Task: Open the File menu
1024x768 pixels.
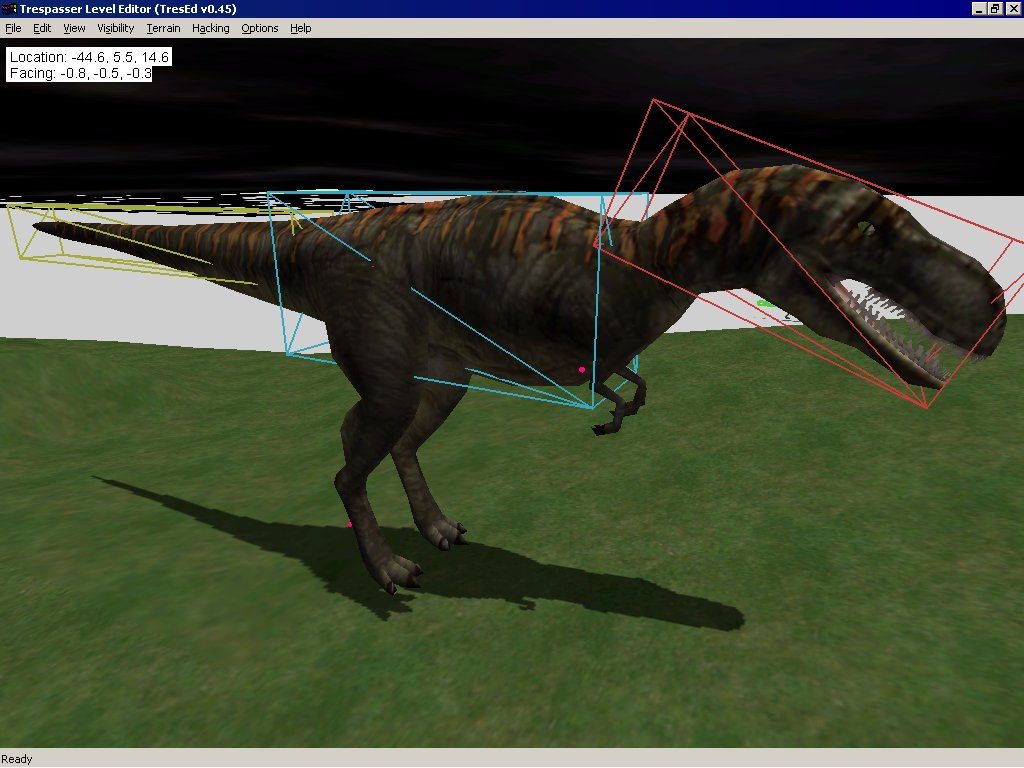Action: (13, 28)
